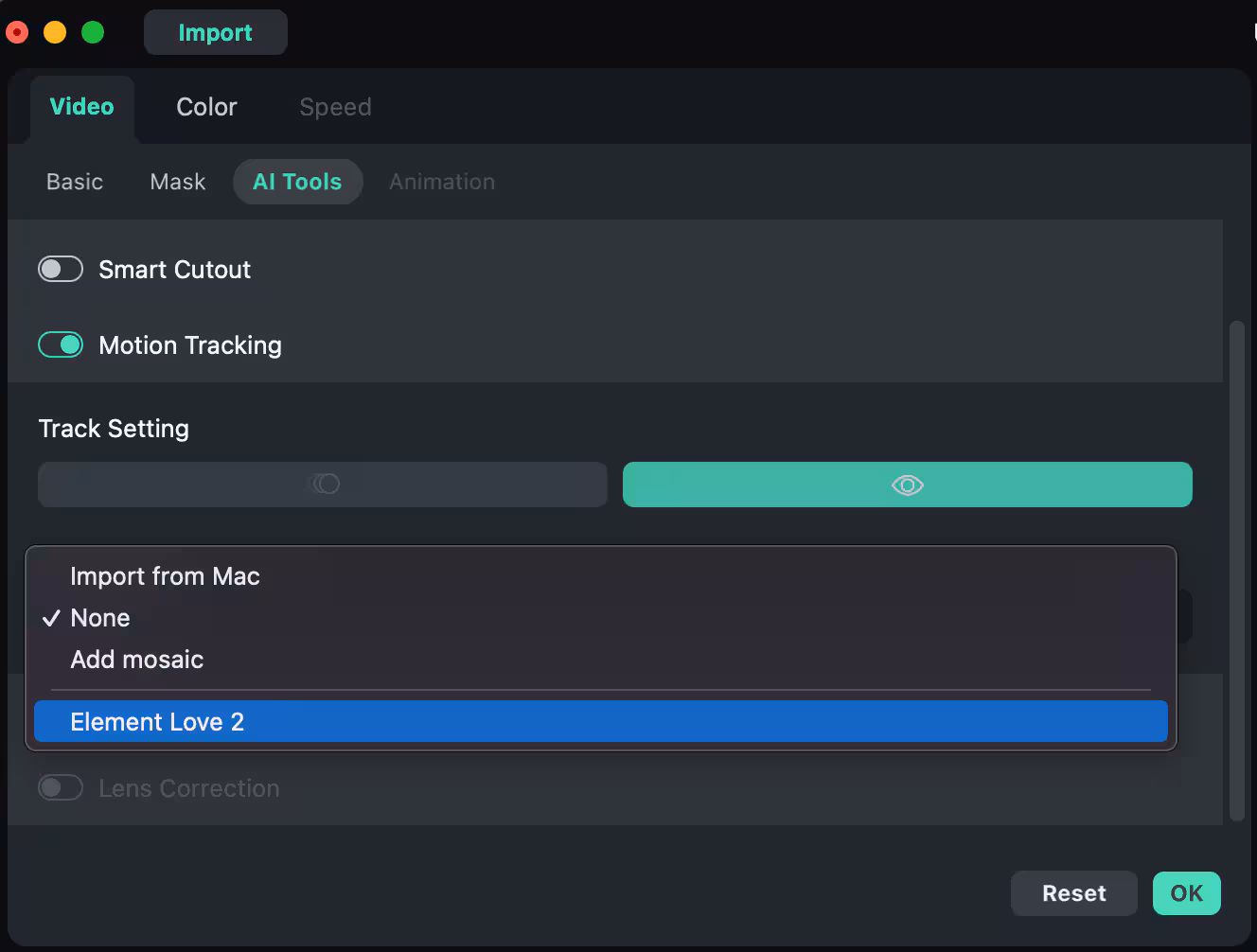1257x952 pixels.
Task: Enable the Smart Cutout toggle
Action: [x=61, y=270]
